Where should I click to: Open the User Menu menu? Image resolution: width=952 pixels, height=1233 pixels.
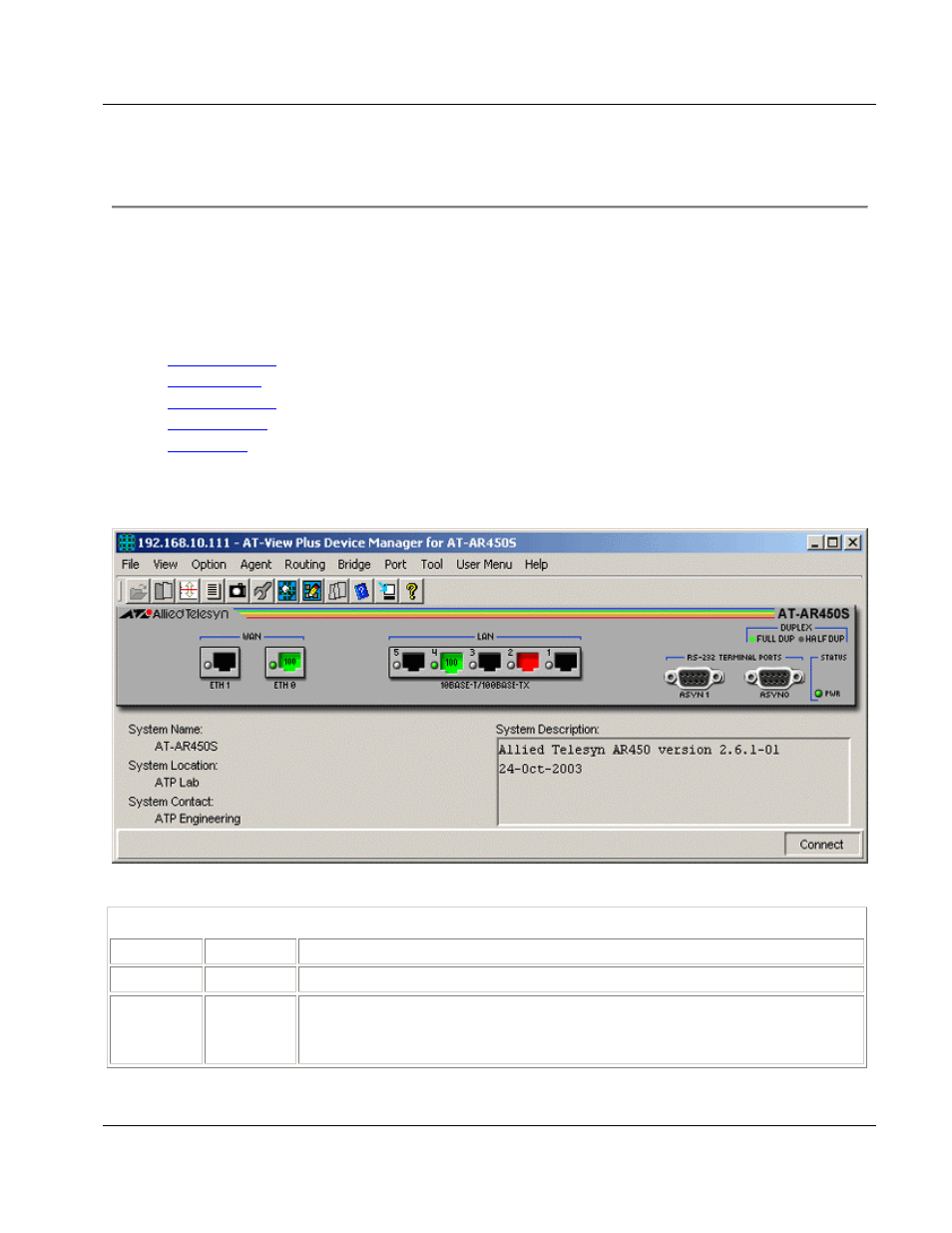[484, 564]
